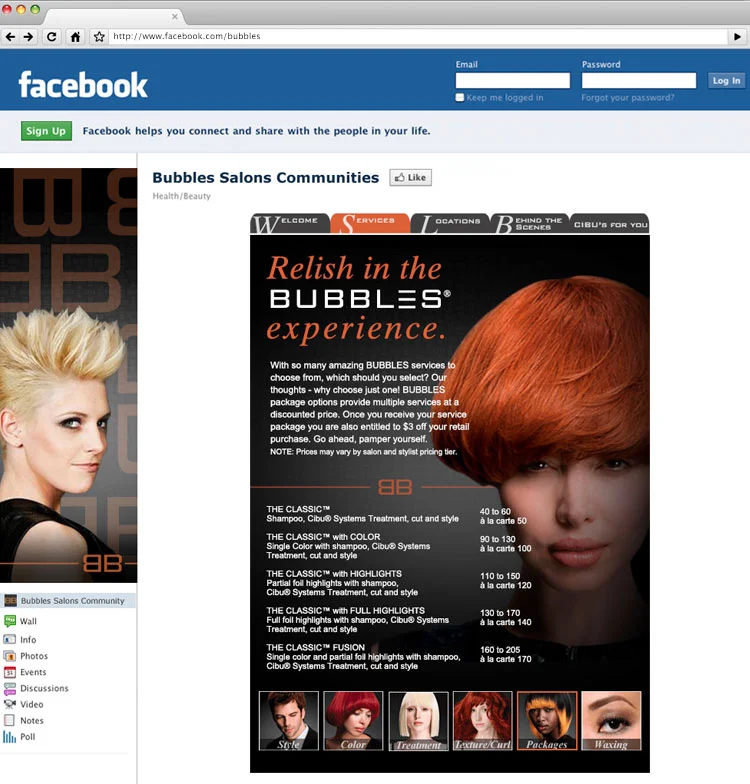Click the address bar URL field
This screenshot has width=750, height=784.
point(418,36)
